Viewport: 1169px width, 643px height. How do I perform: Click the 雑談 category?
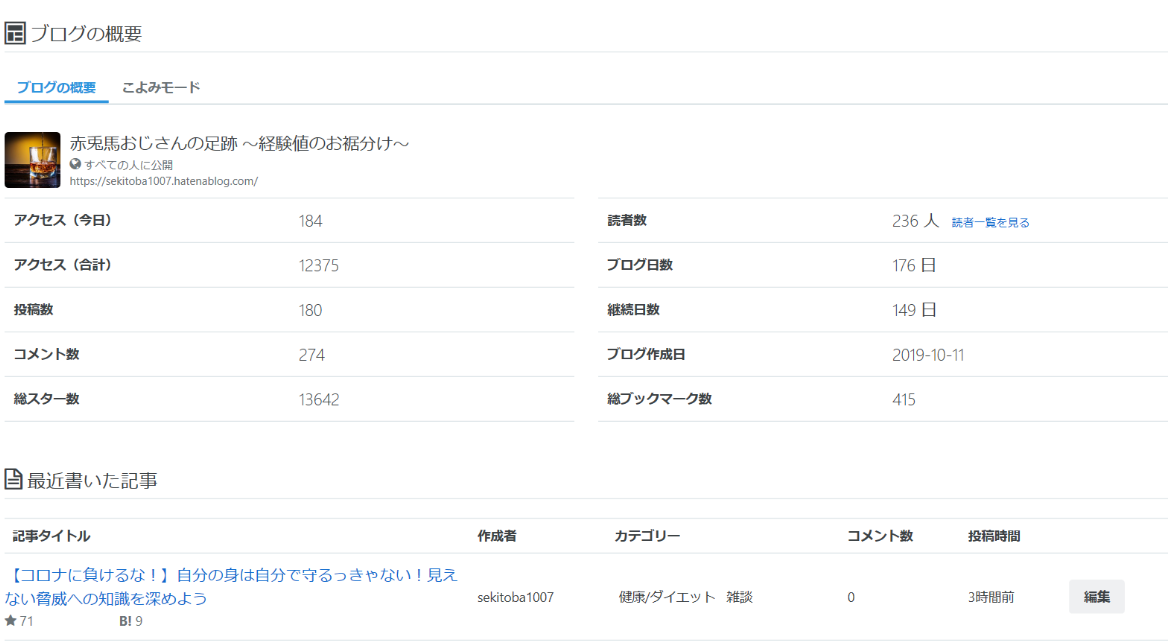740,597
